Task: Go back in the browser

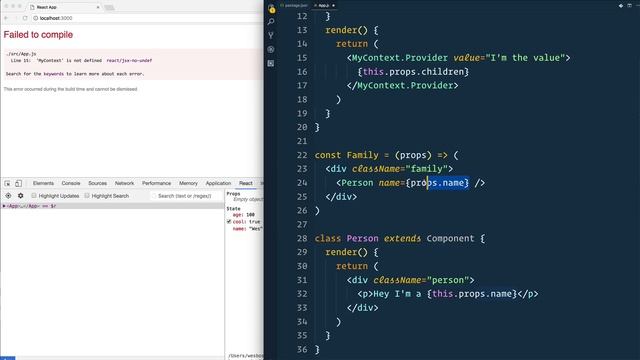Action: coord(6,18)
